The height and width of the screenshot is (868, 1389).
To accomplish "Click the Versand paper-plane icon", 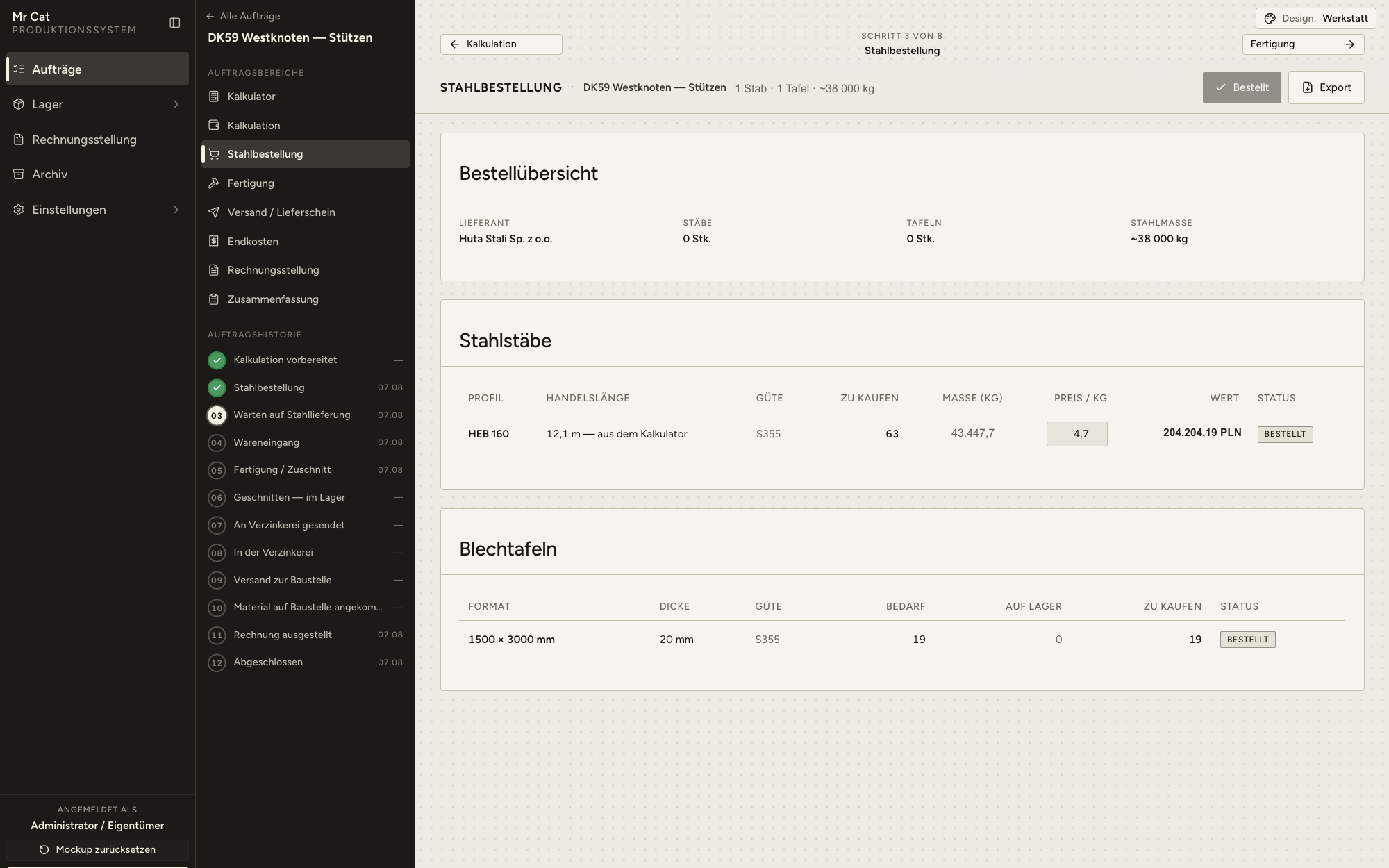I will pos(214,212).
